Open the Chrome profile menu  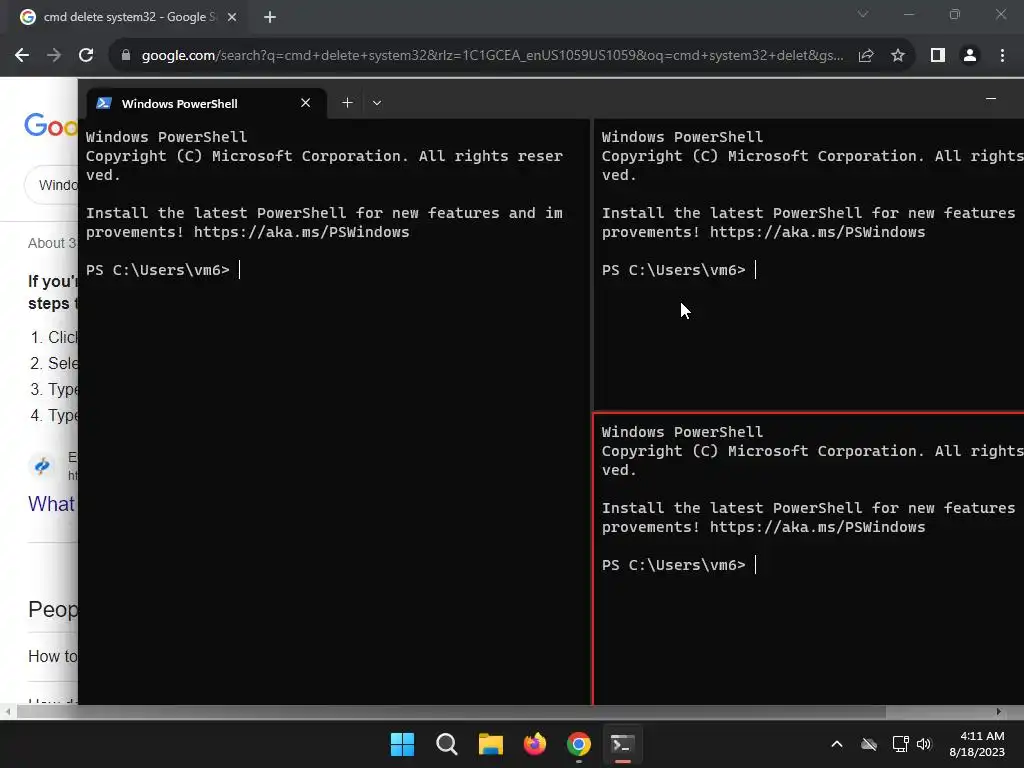point(970,56)
